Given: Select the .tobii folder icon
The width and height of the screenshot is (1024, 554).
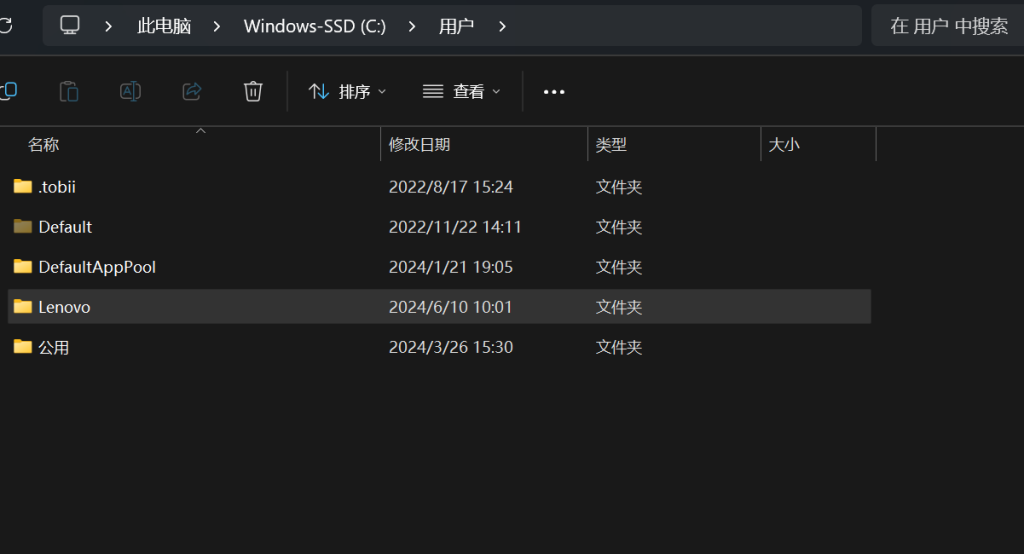Looking at the screenshot, I should pyautogui.click(x=23, y=186).
